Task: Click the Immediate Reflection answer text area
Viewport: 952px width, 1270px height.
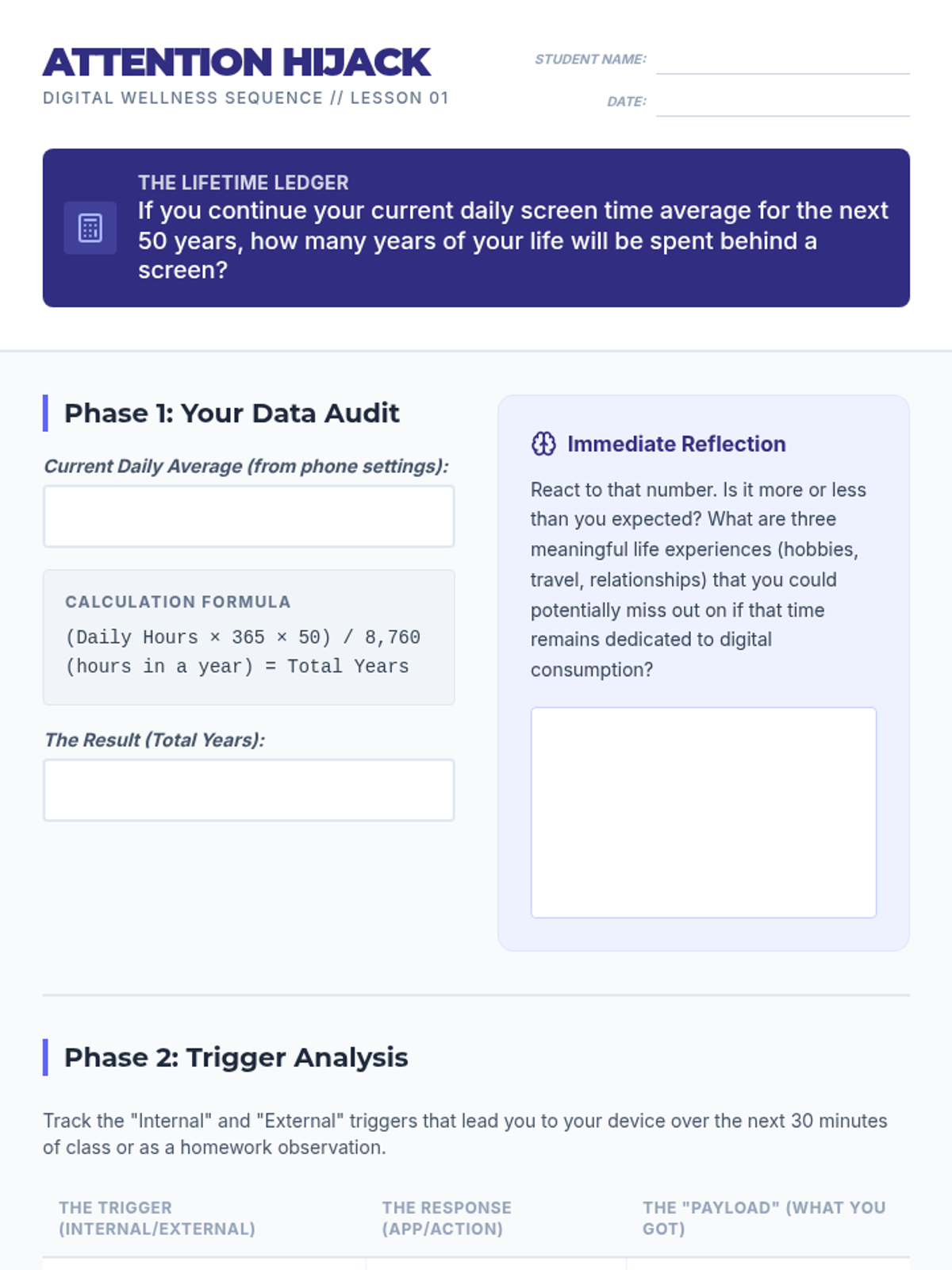Action: coord(704,812)
